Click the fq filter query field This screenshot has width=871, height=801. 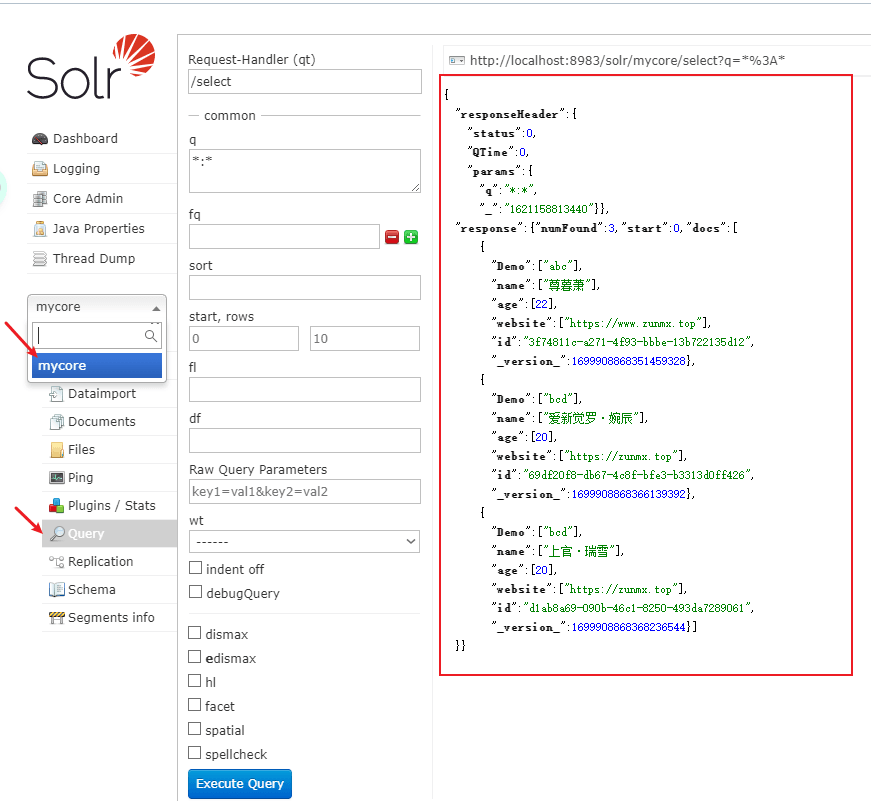tap(284, 237)
